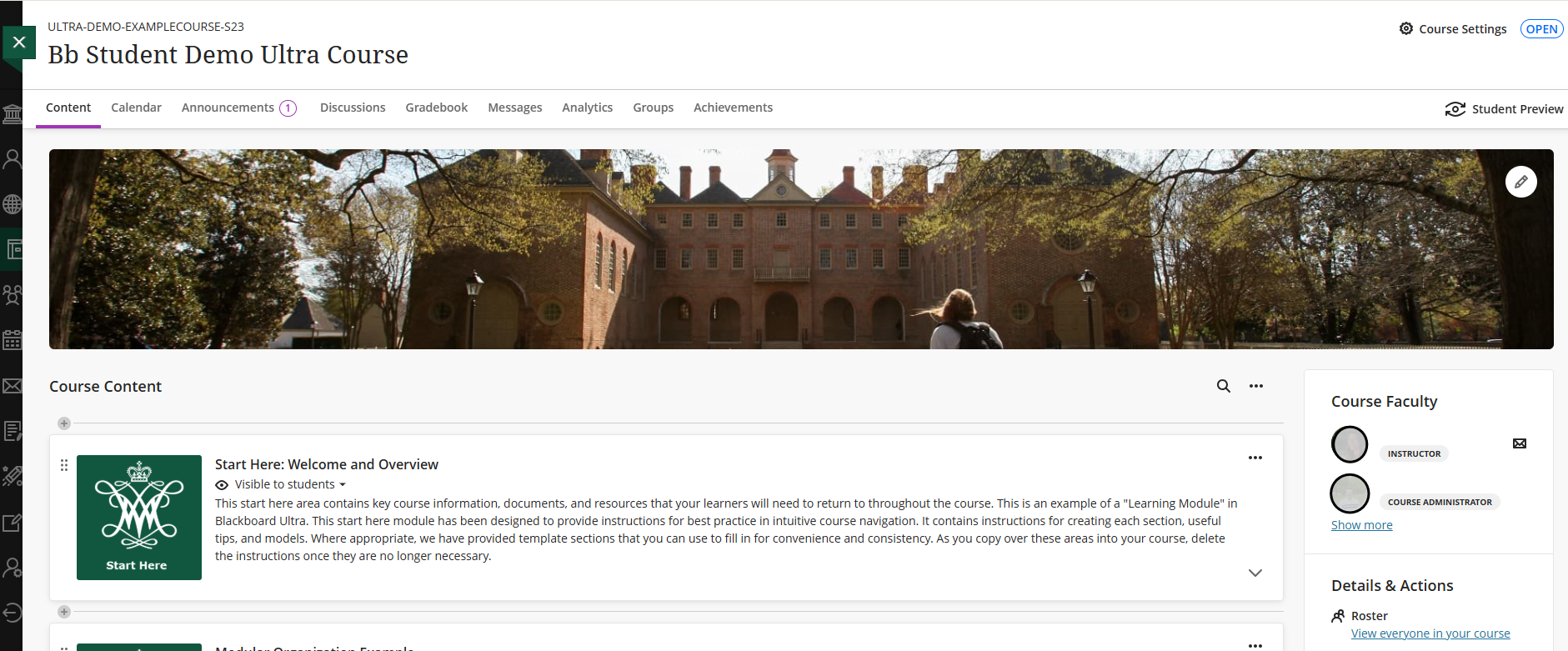Click the Student Preview label
Viewport: 1568px width, 651px height.
tap(1518, 109)
